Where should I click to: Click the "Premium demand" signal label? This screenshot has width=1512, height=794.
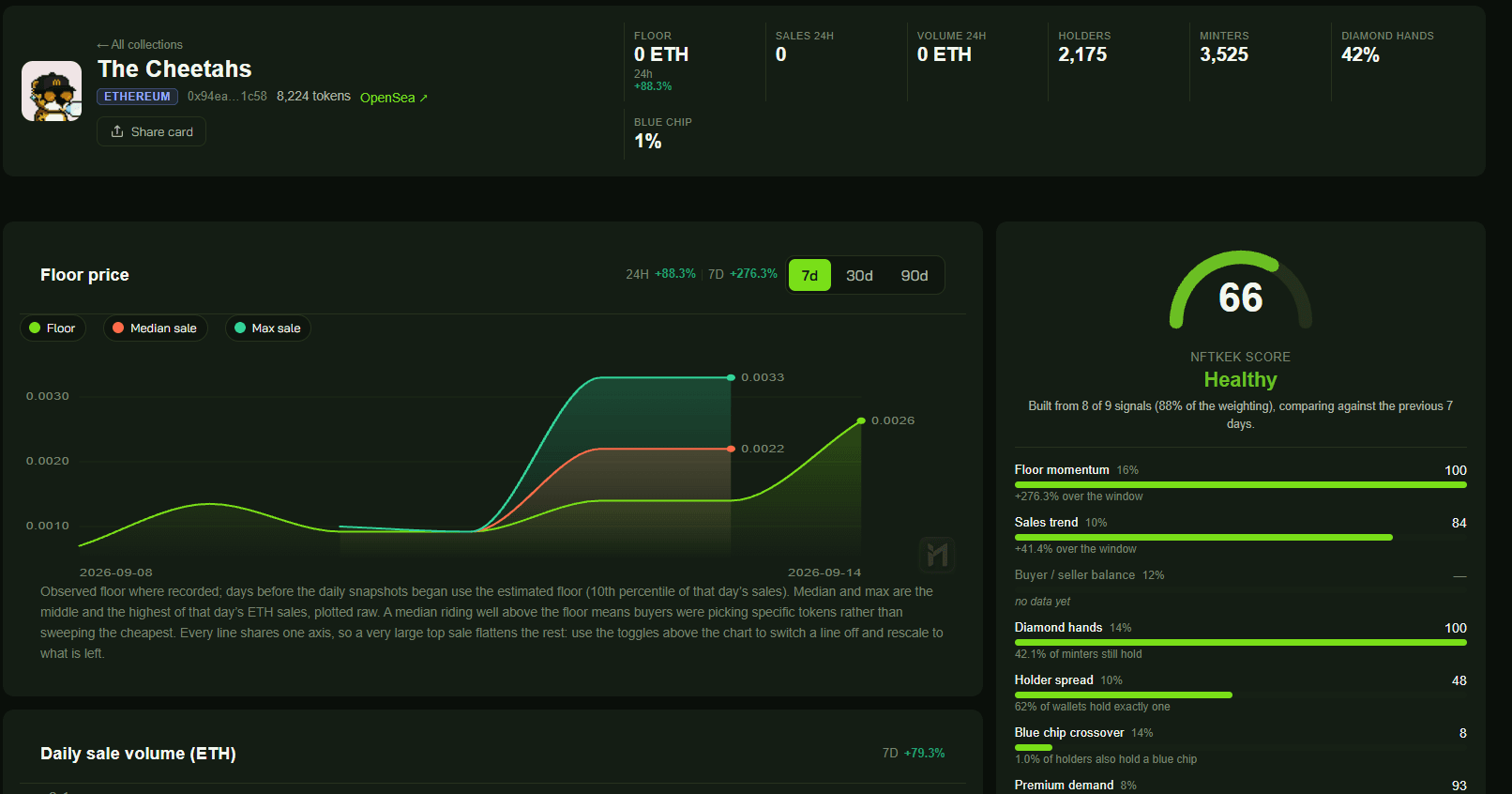click(x=1064, y=785)
